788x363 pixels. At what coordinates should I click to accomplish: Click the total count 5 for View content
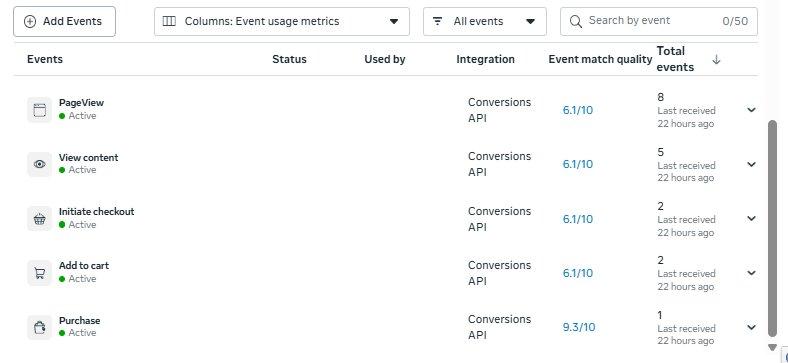point(660,152)
